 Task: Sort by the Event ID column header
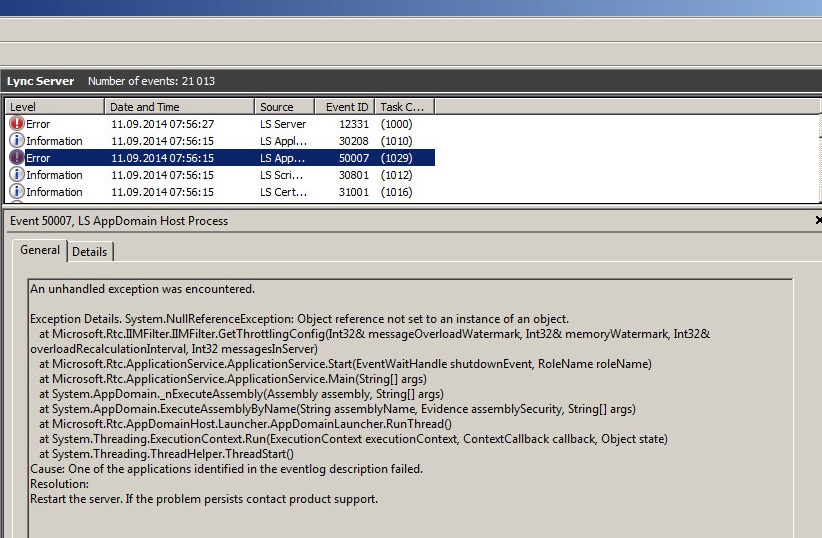tap(345, 107)
